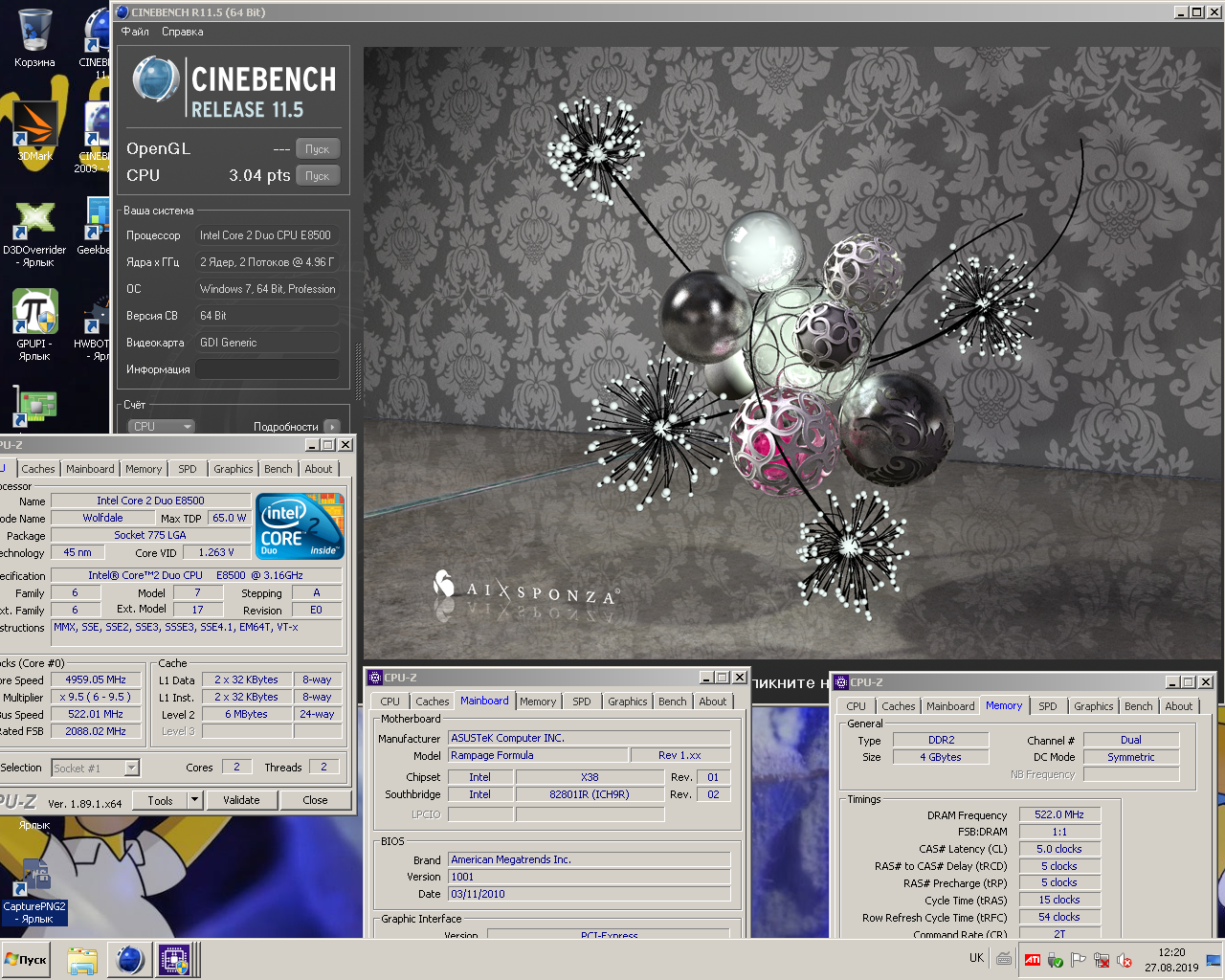
Task: Open the 3DMark desktop shortcut
Action: (34, 131)
